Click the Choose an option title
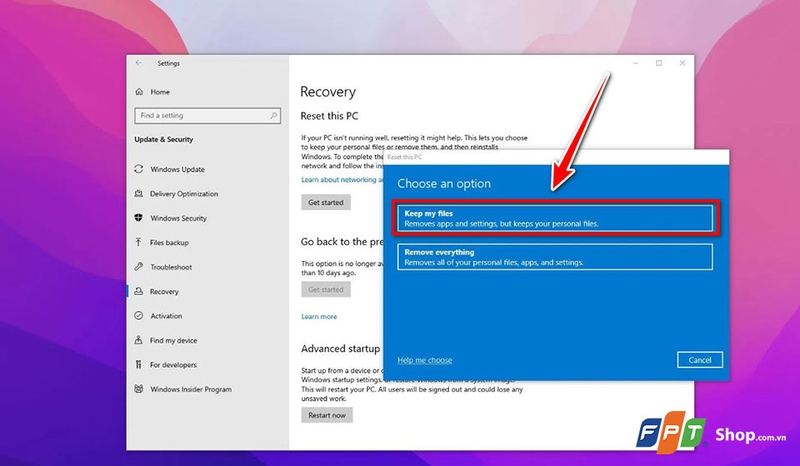Viewport: 800px width, 466px height. pyautogui.click(x=444, y=184)
